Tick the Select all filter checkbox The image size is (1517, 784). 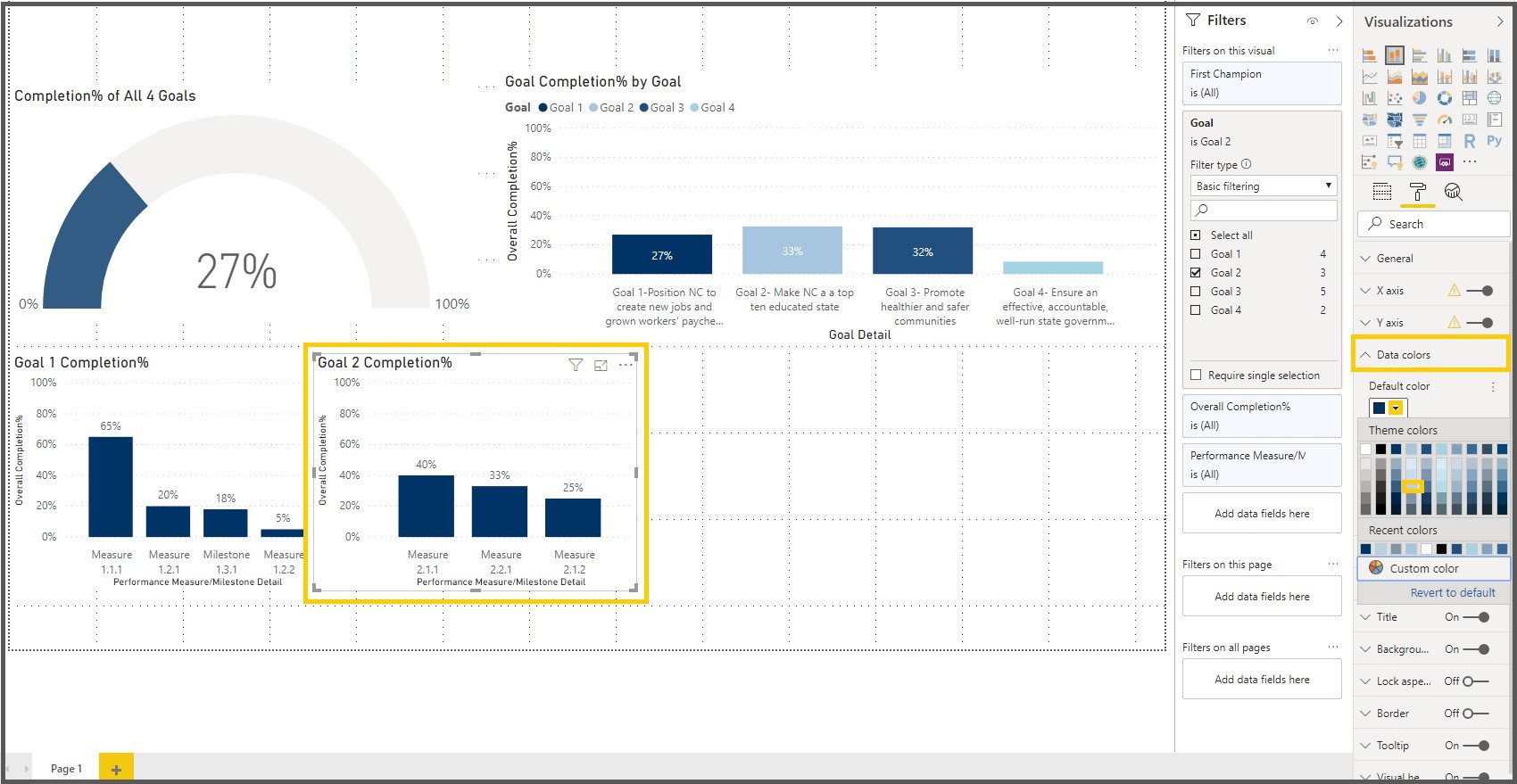pyautogui.click(x=1196, y=235)
